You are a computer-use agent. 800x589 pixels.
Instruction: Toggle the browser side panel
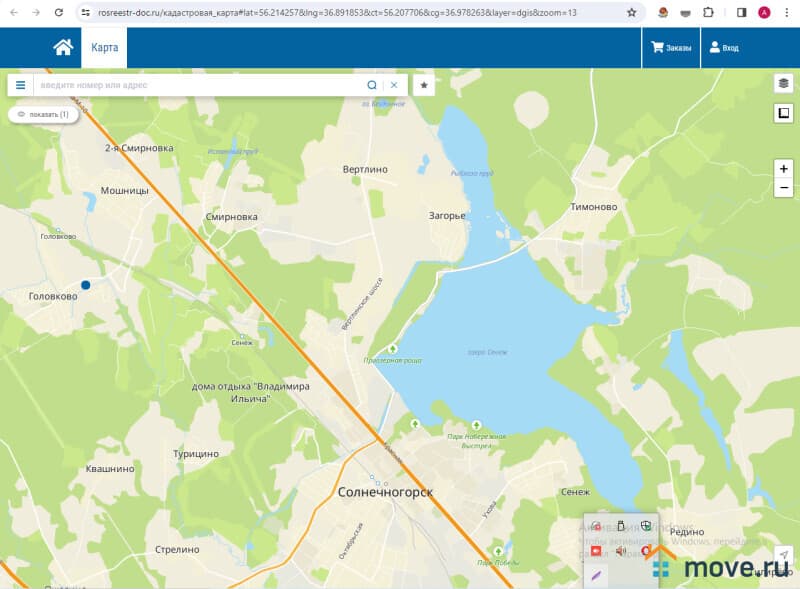[x=741, y=13]
